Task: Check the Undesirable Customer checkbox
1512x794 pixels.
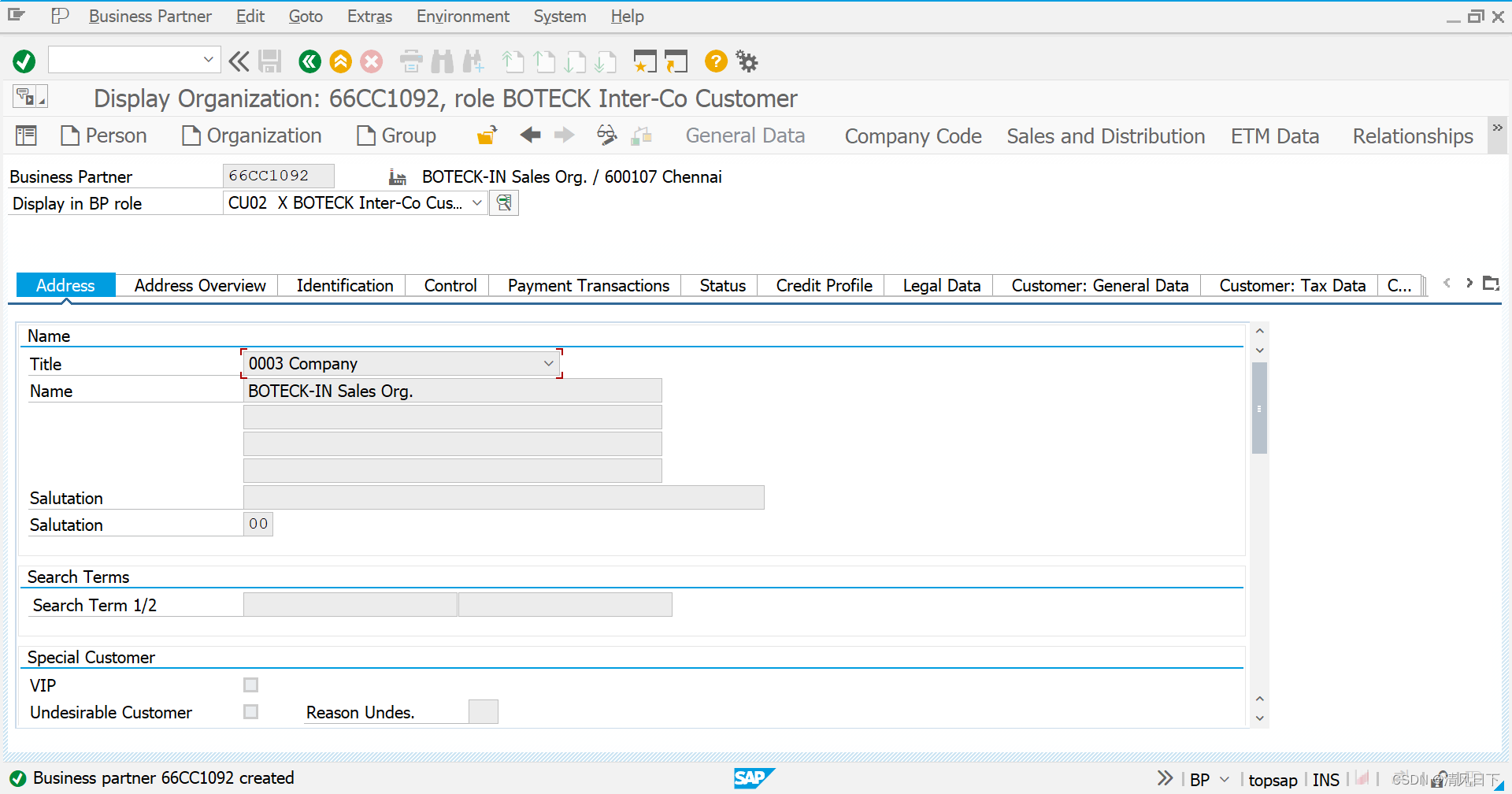Action: 250,711
